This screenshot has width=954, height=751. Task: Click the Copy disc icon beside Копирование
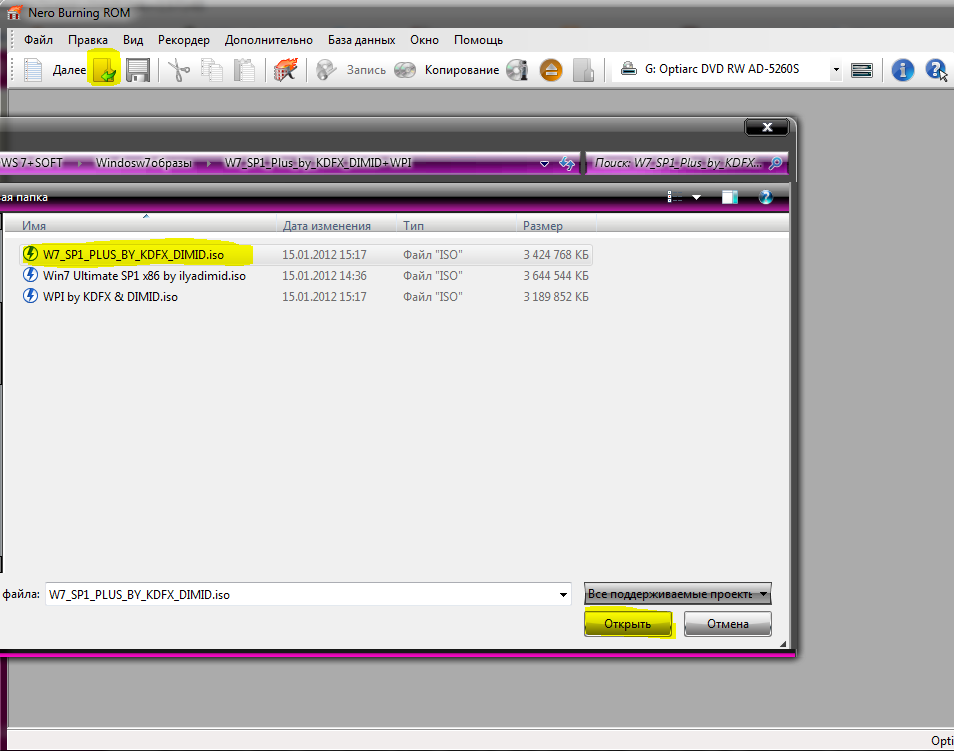coord(405,70)
